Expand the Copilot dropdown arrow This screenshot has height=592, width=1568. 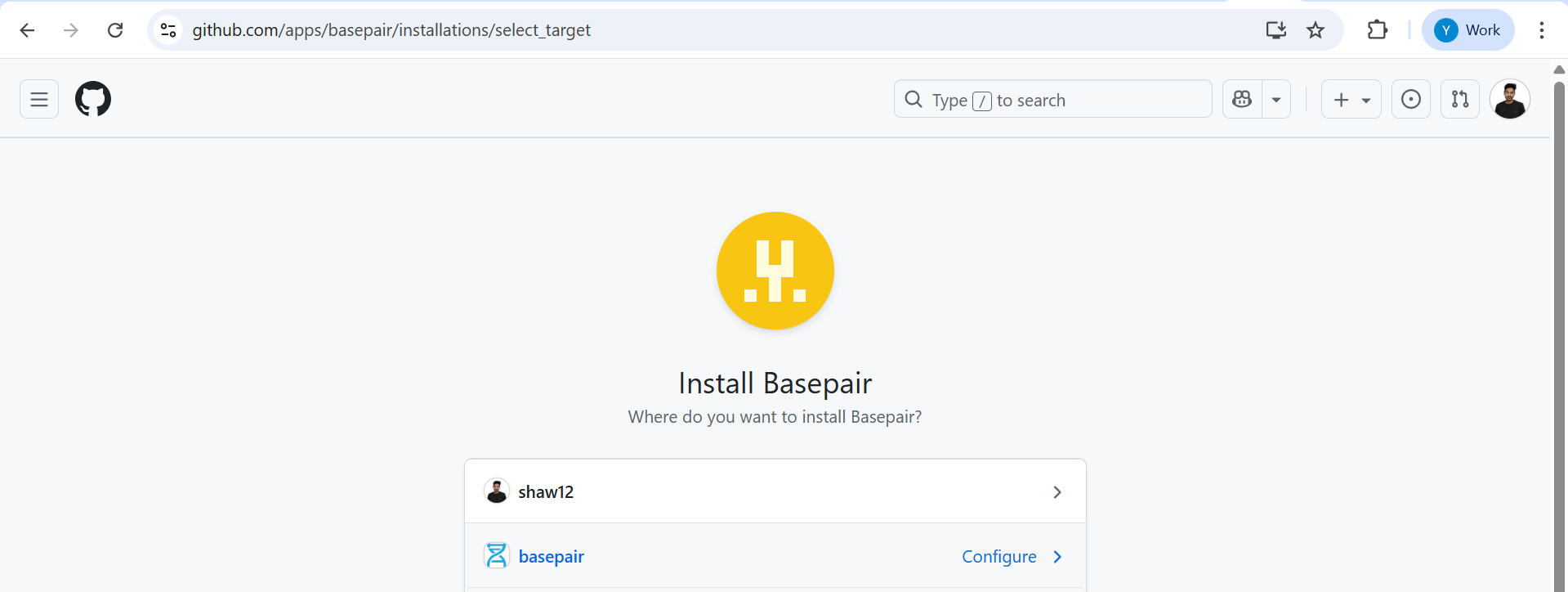click(x=1276, y=100)
